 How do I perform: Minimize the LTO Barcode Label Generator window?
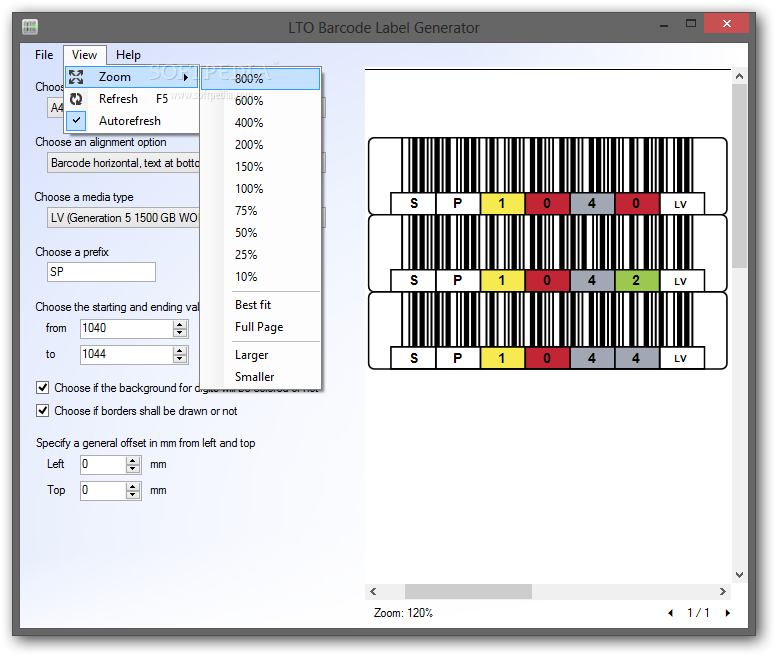point(664,24)
